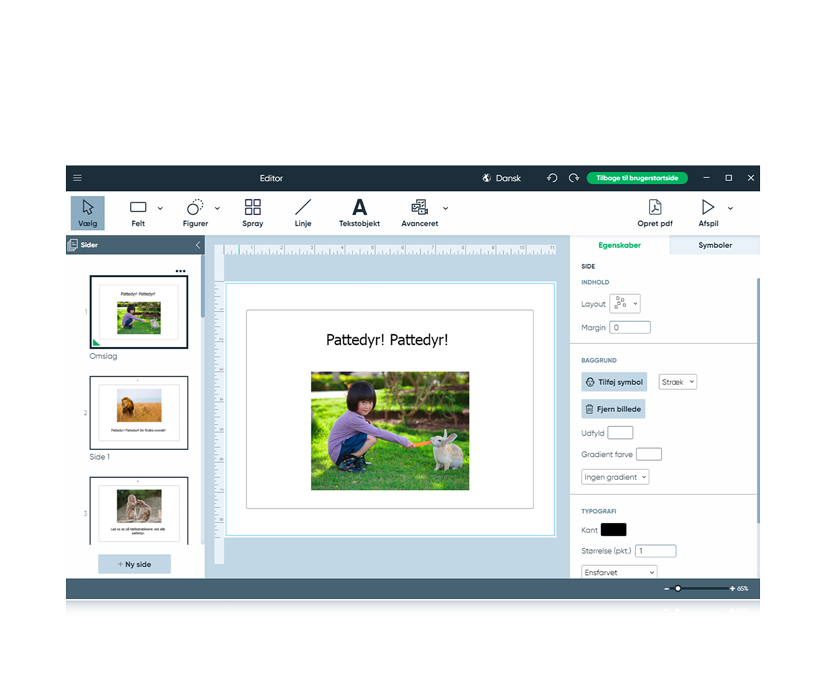
Task: Expand the Ingen gradient dropdown
Action: [x=615, y=477]
